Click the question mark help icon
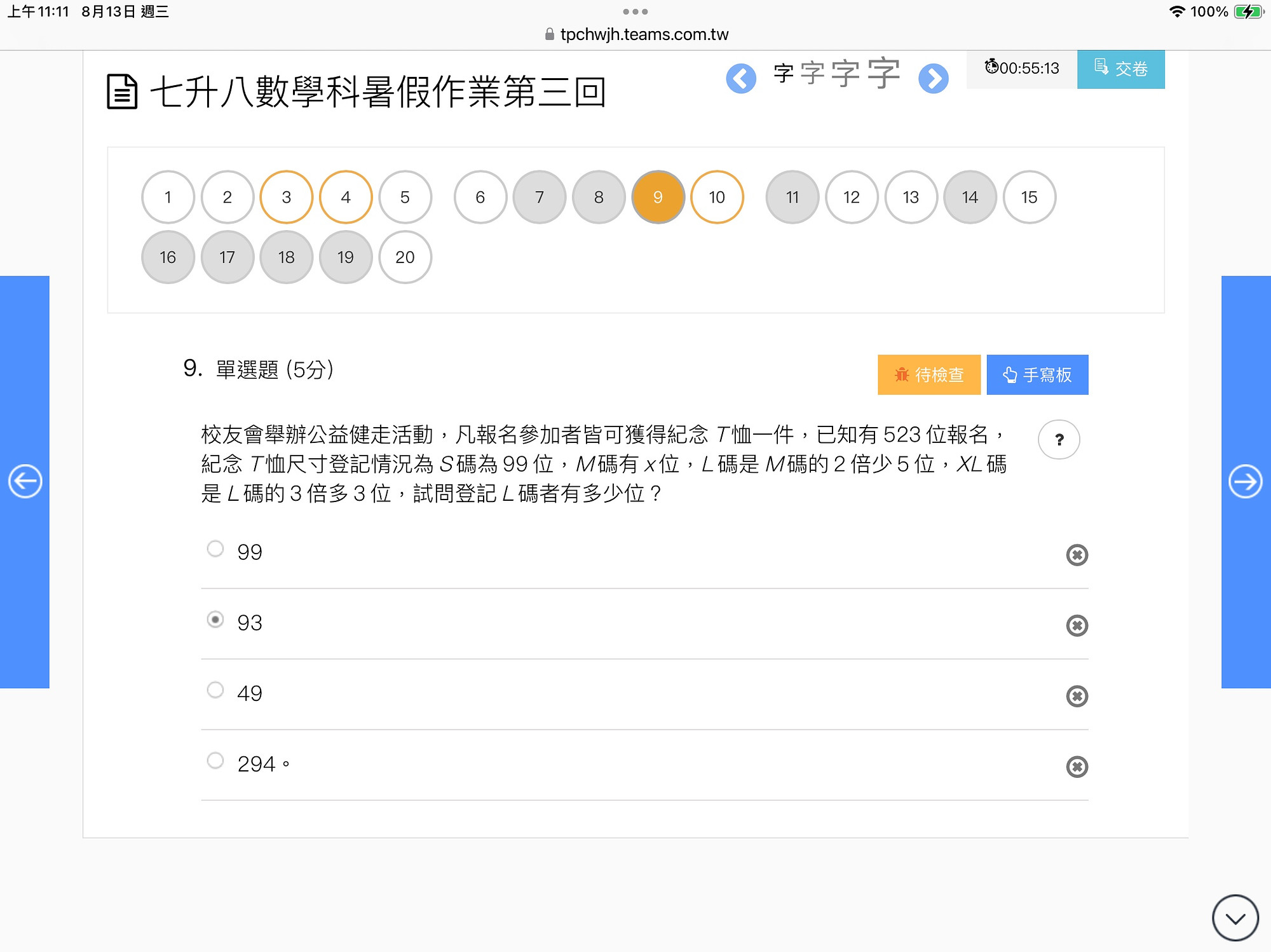 (x=1059, y=439)
